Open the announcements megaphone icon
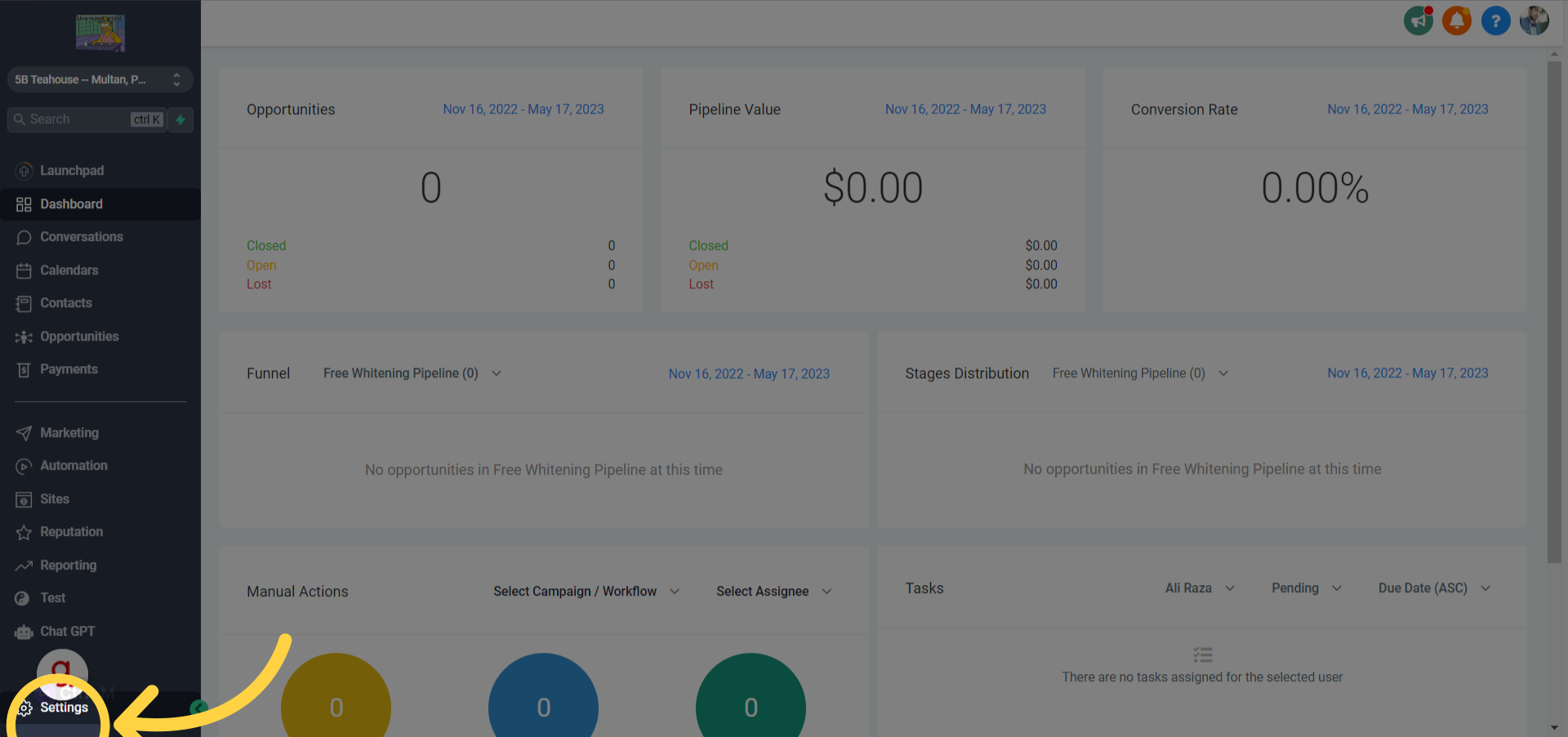The image size is (1568, 737). 1419,20
